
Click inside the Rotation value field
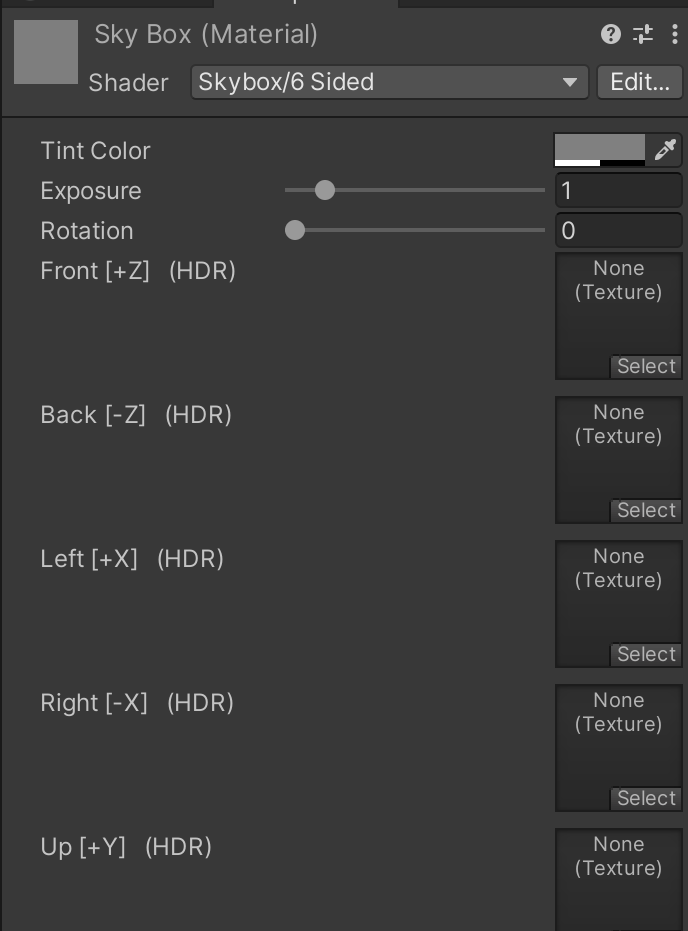tap(618, 230)
